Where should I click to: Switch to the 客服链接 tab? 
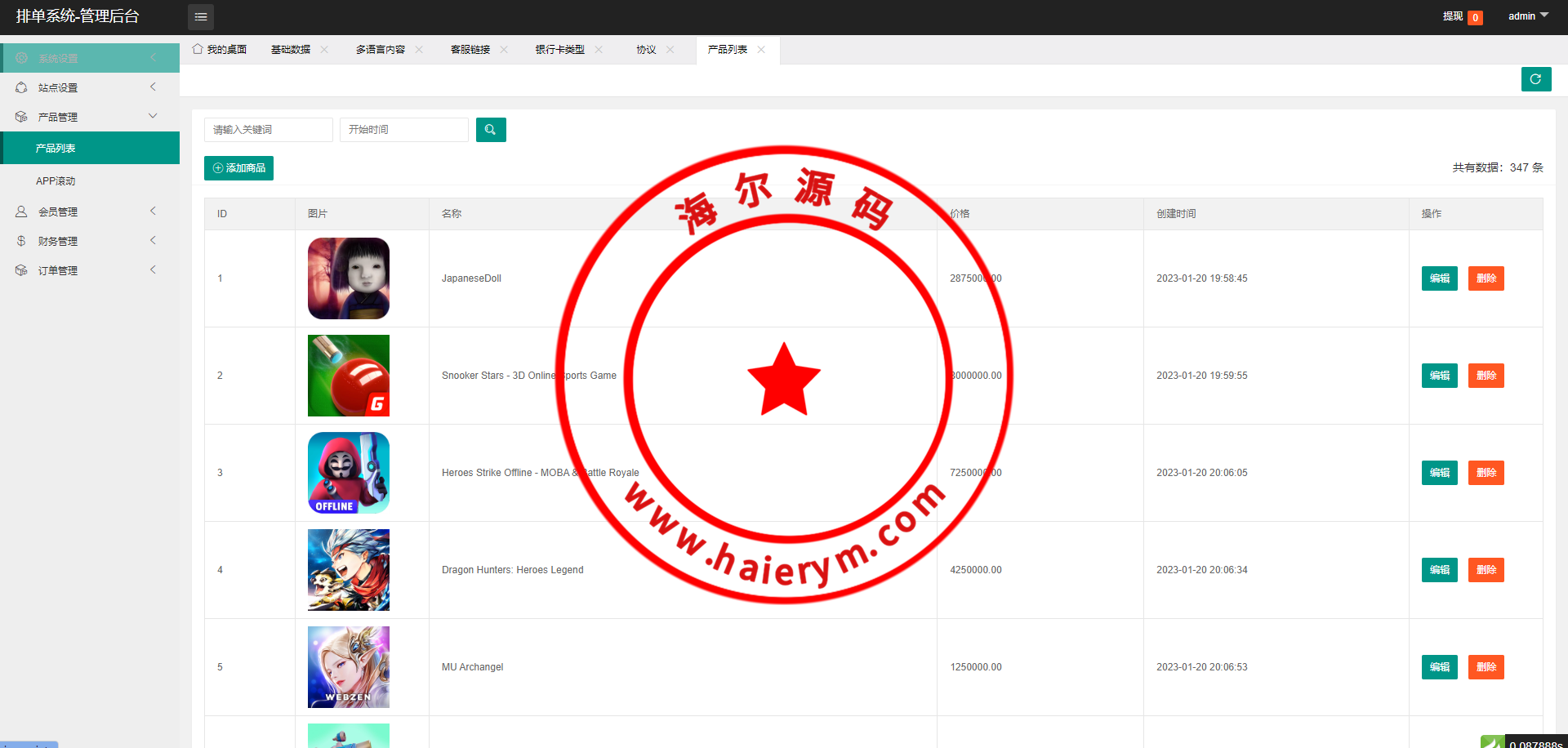pyautogui.click(x=470, y=50)
